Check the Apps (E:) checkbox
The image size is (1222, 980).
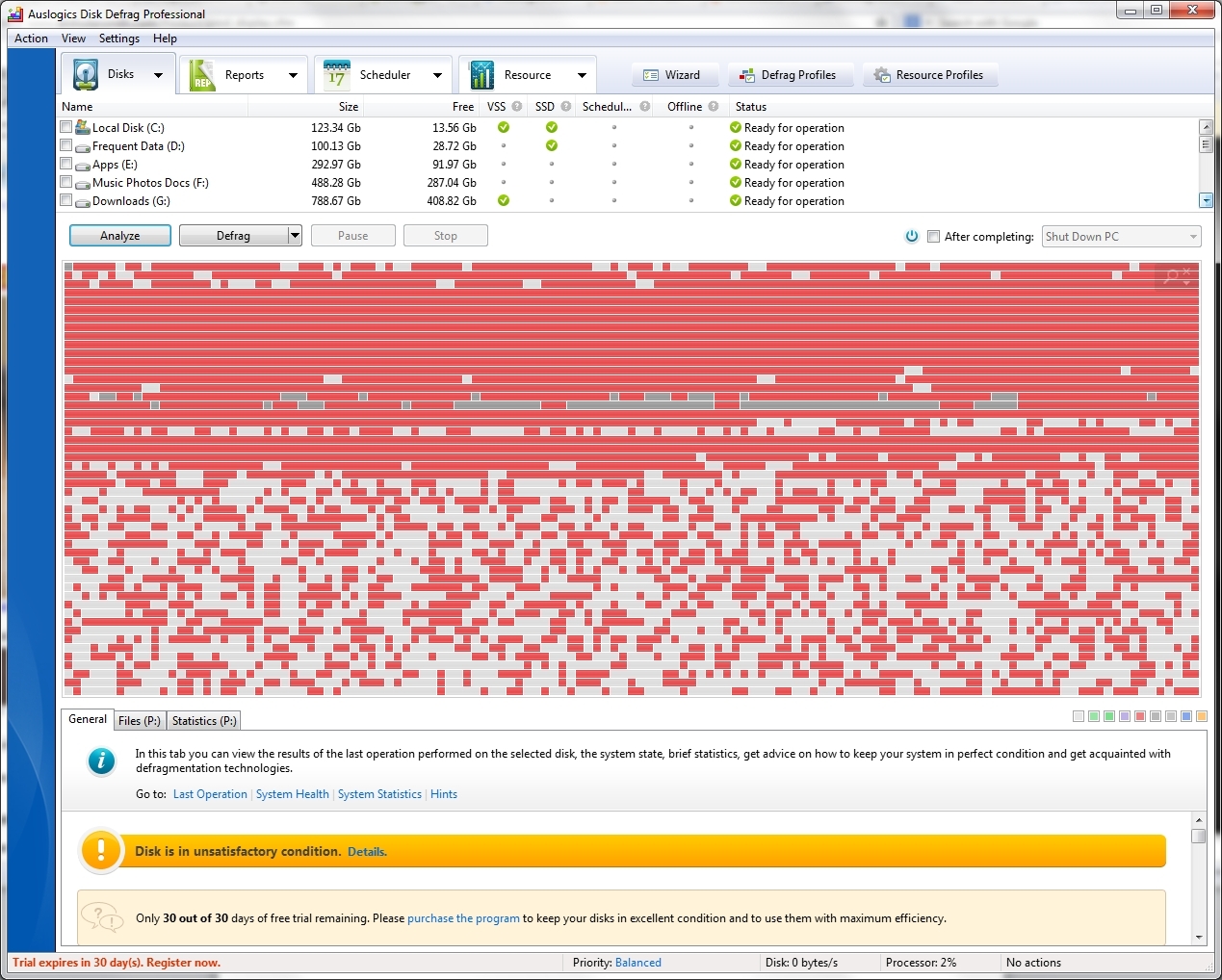(66, 164)
